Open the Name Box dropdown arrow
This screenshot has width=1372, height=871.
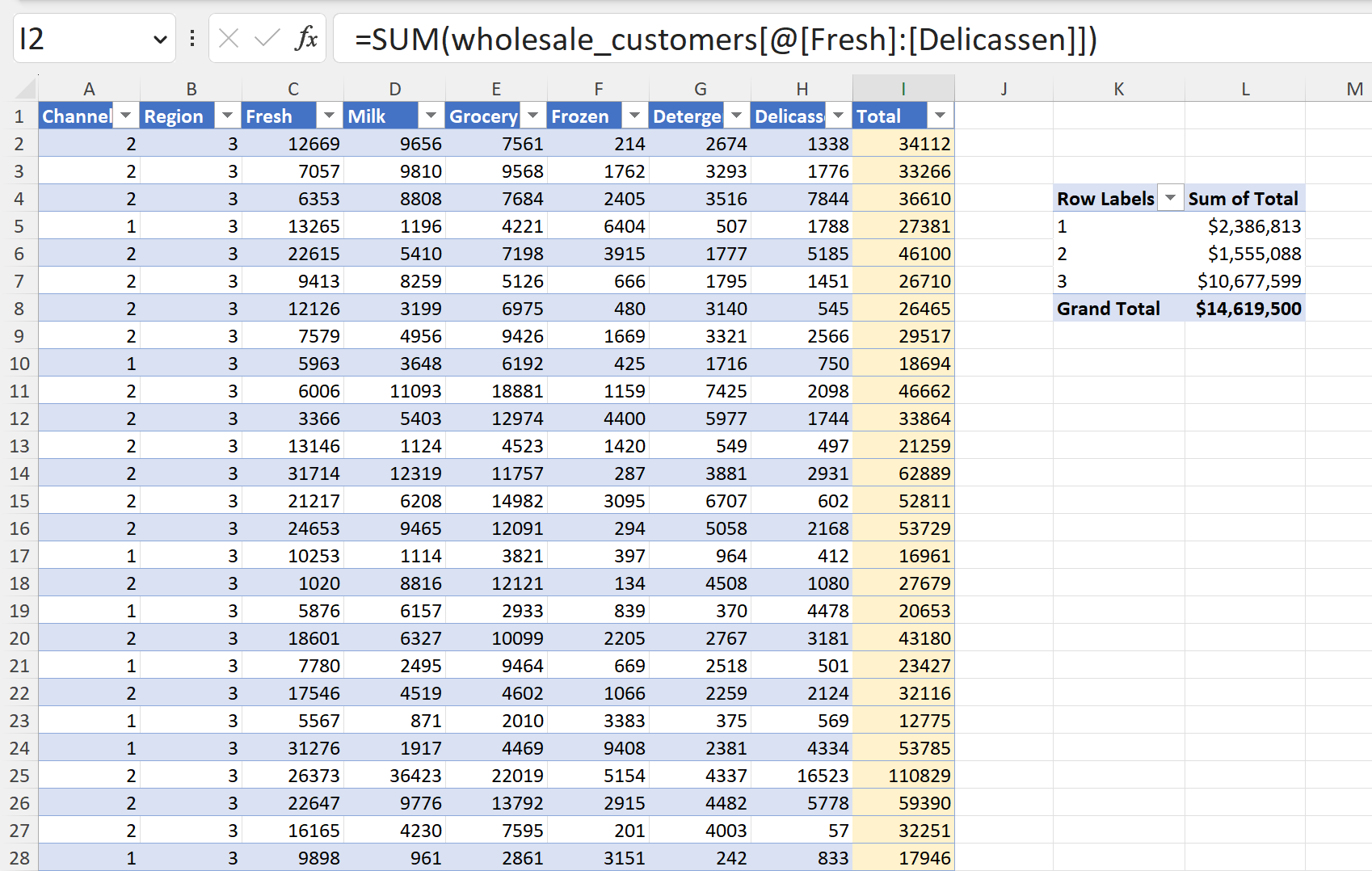[160, 39]
